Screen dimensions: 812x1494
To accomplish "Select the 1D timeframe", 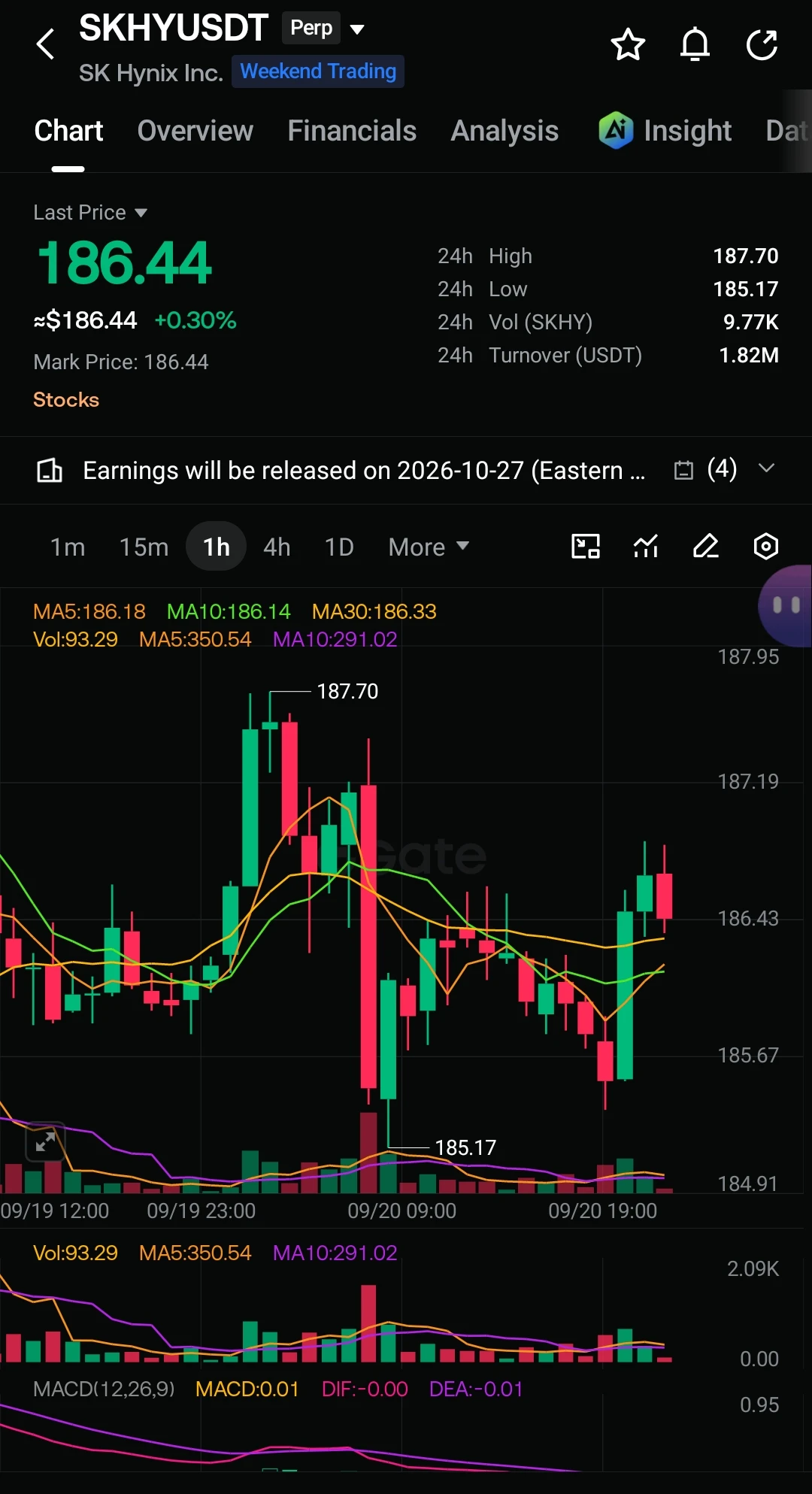I will pyautogui.click(x=339, y=547).
